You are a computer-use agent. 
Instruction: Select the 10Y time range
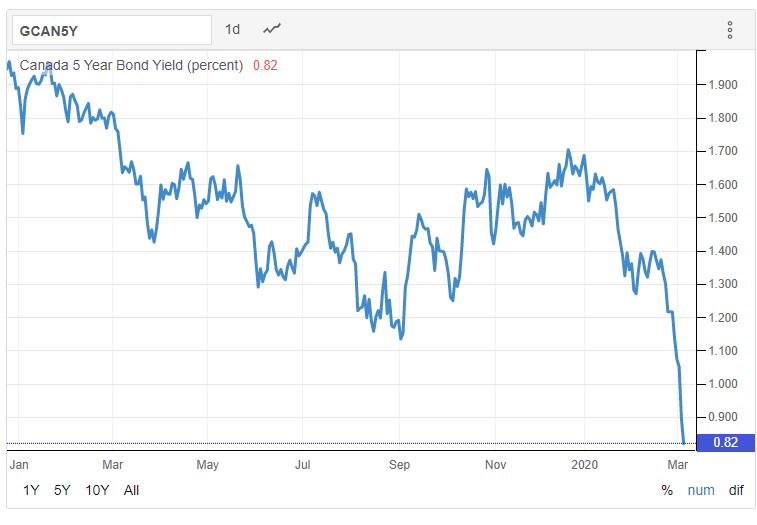coord(97,490)
